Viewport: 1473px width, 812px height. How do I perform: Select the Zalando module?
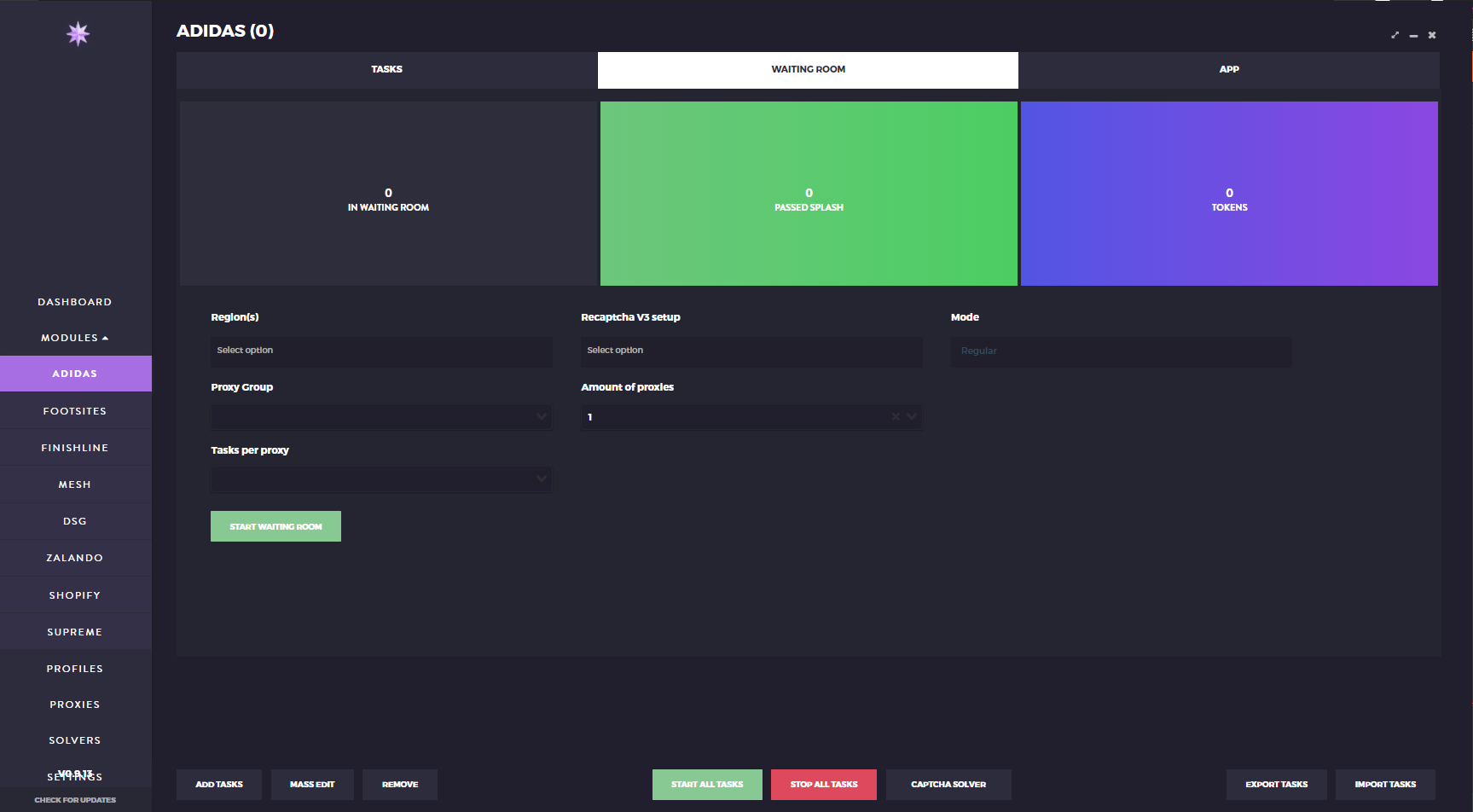pyautogui.click(x=75, y=558)
